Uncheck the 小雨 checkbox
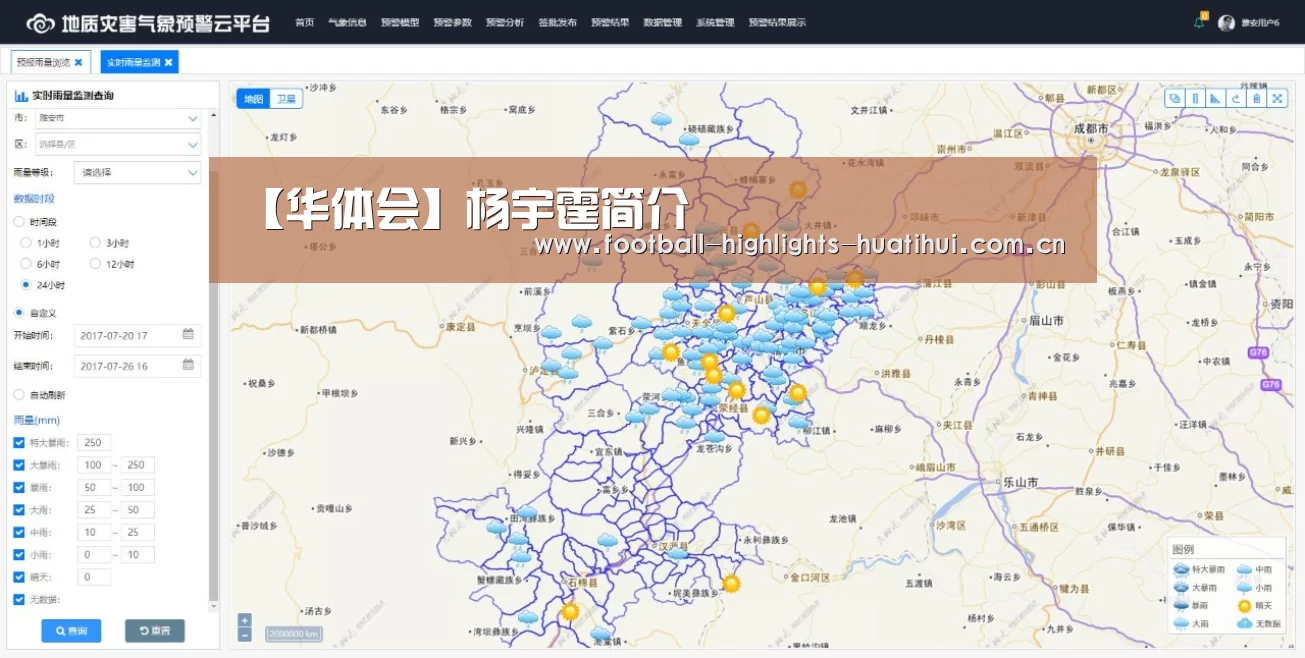 point(19,554)
